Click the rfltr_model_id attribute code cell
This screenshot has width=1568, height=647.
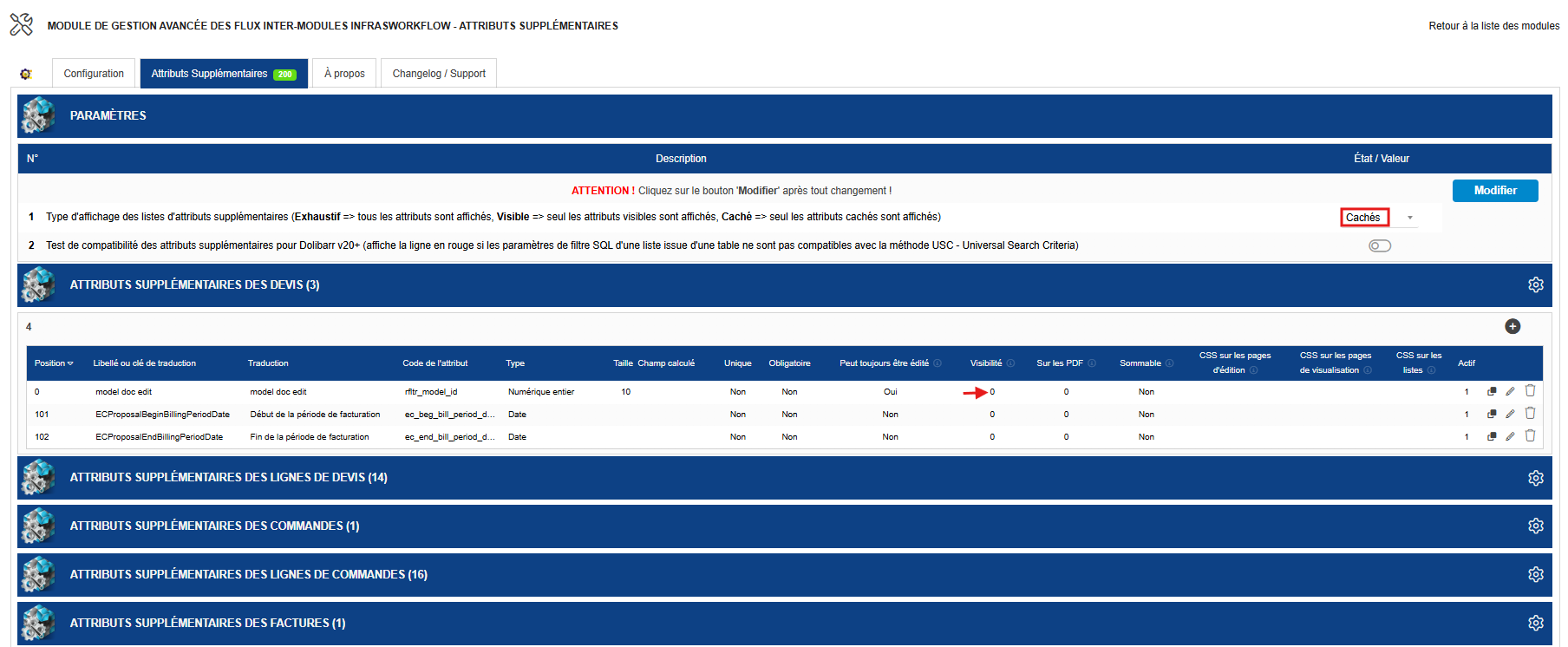(x=431, y=392)
